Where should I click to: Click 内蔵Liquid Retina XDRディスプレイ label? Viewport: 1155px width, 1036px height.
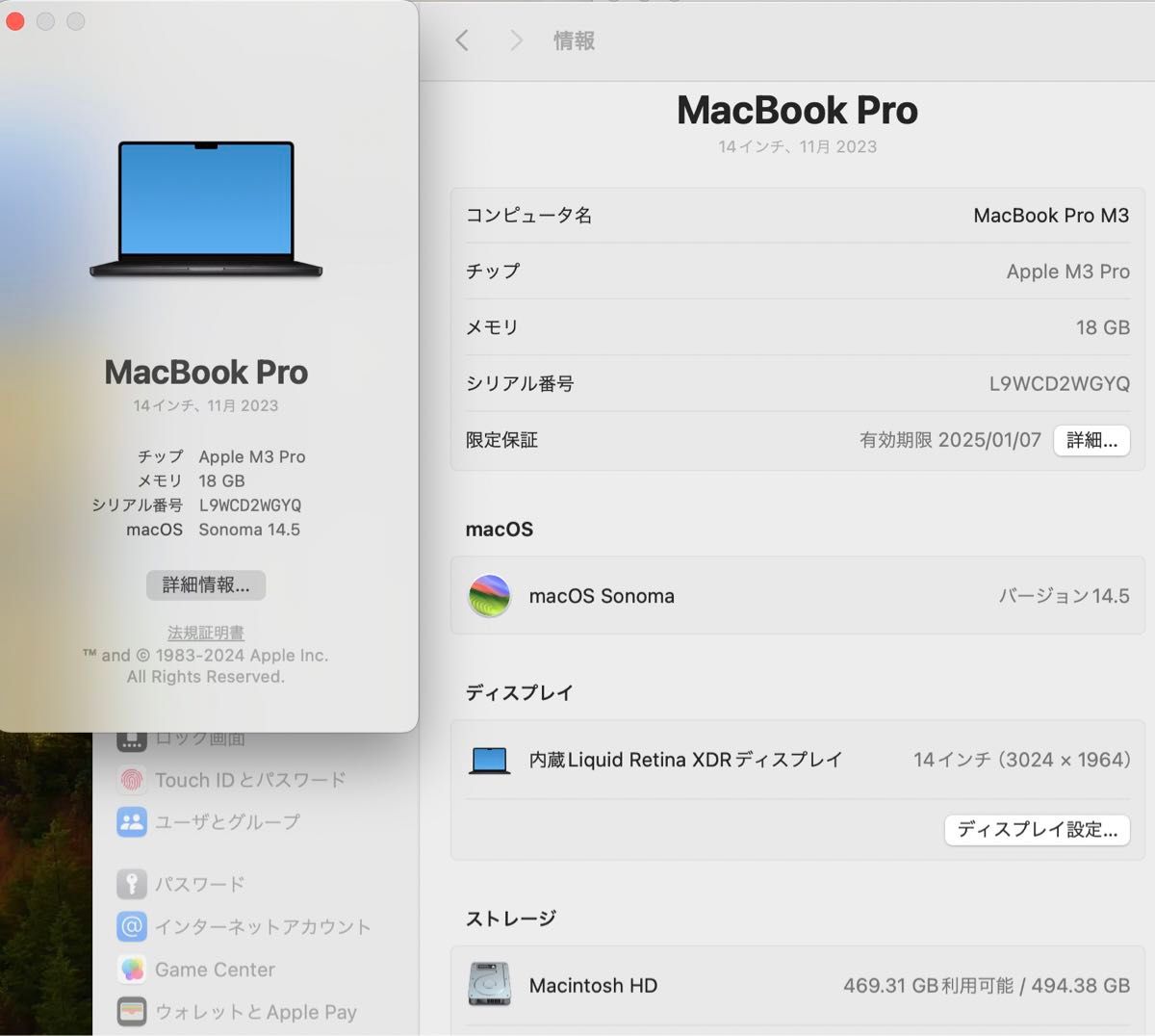pos(685,760)
